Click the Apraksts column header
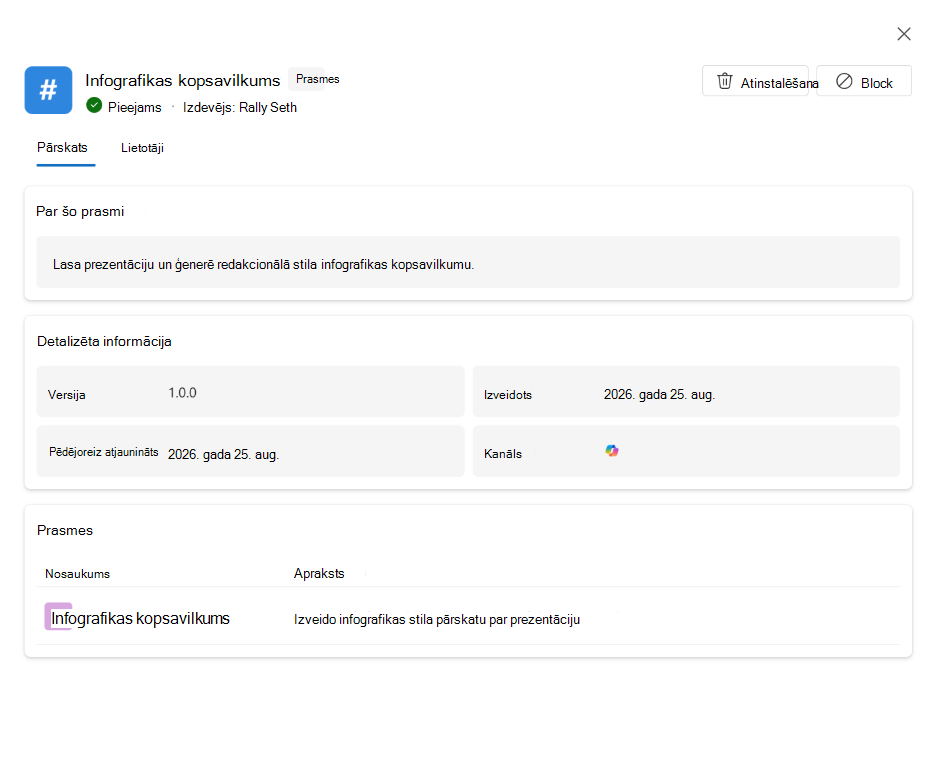The image size is (936, 771). tap(319, 573)
